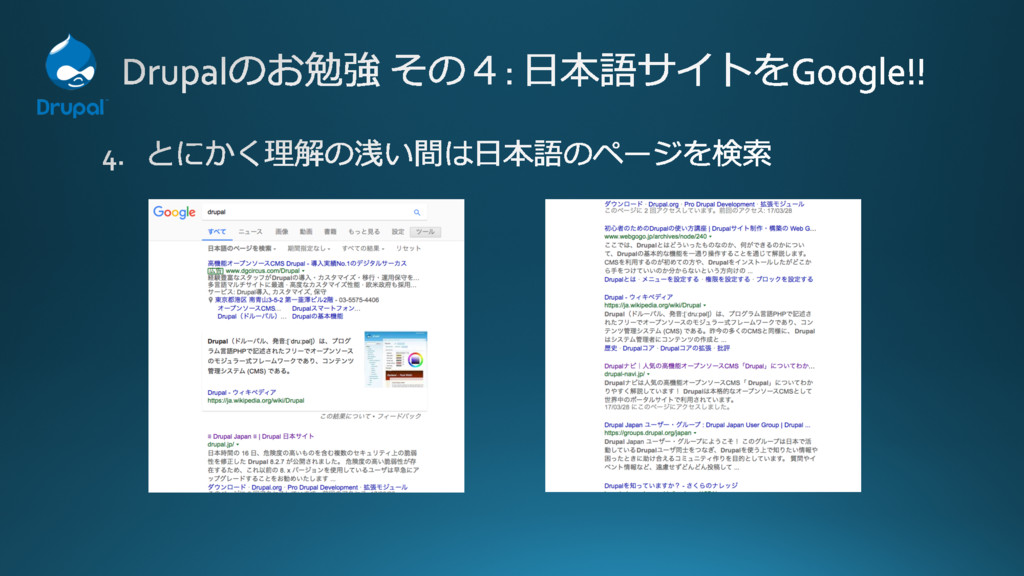Click Drupal.org sitelink in left screenshot
1024x576 pixels.
[266, 487]
